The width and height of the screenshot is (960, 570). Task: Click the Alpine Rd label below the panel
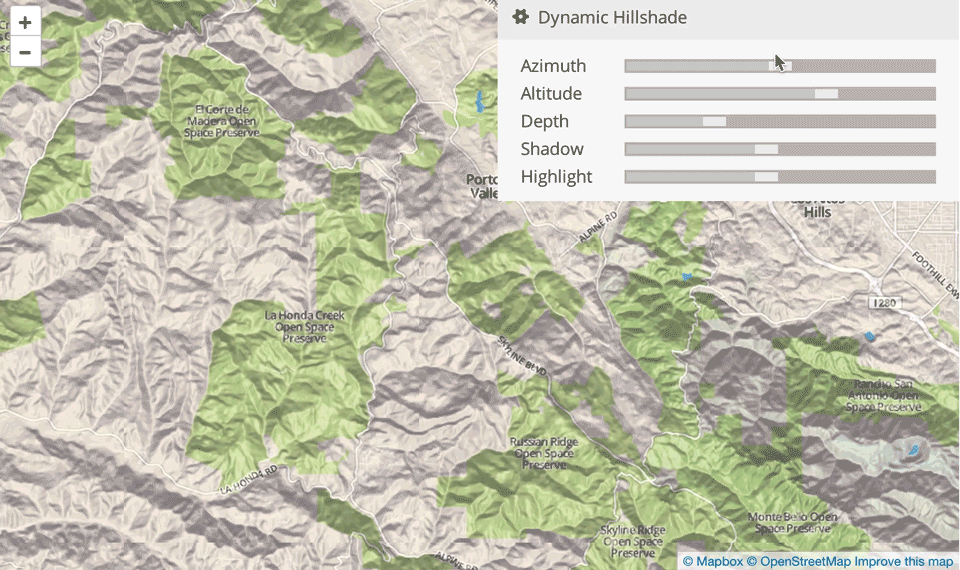[598, 227]
